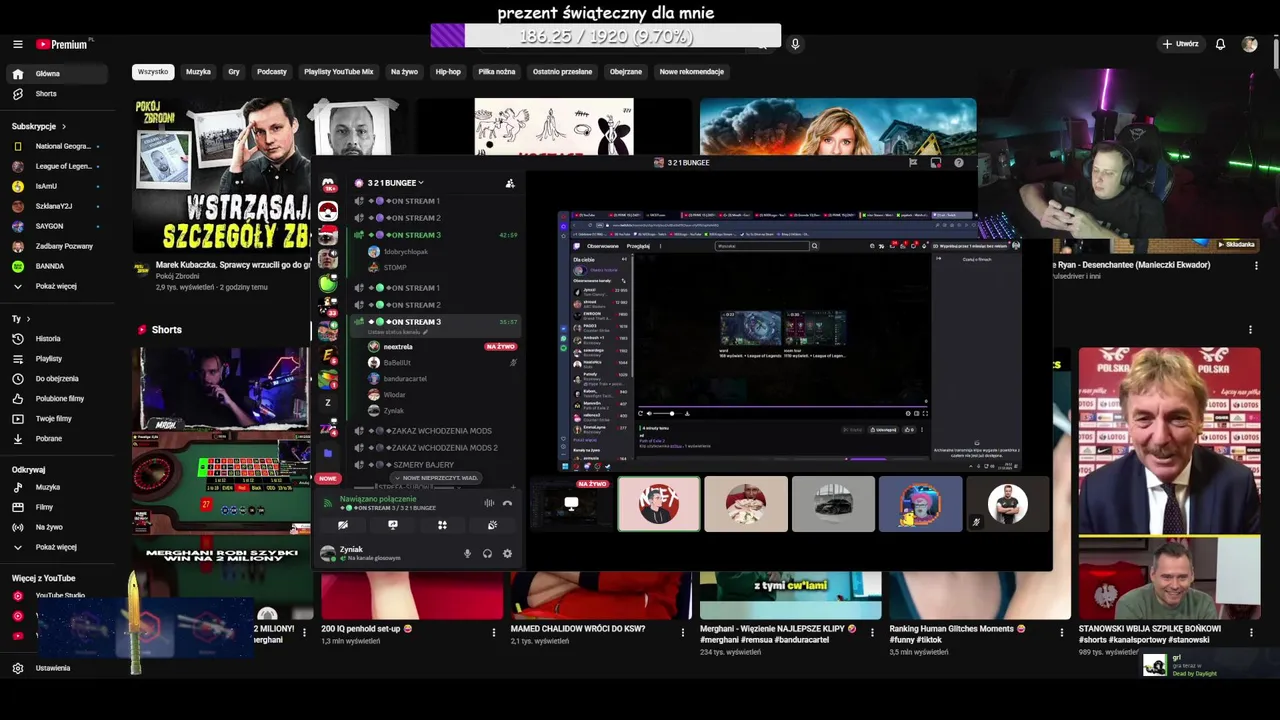Click the YouTube Premium logo
The image size is (1280, 720).
62,44
